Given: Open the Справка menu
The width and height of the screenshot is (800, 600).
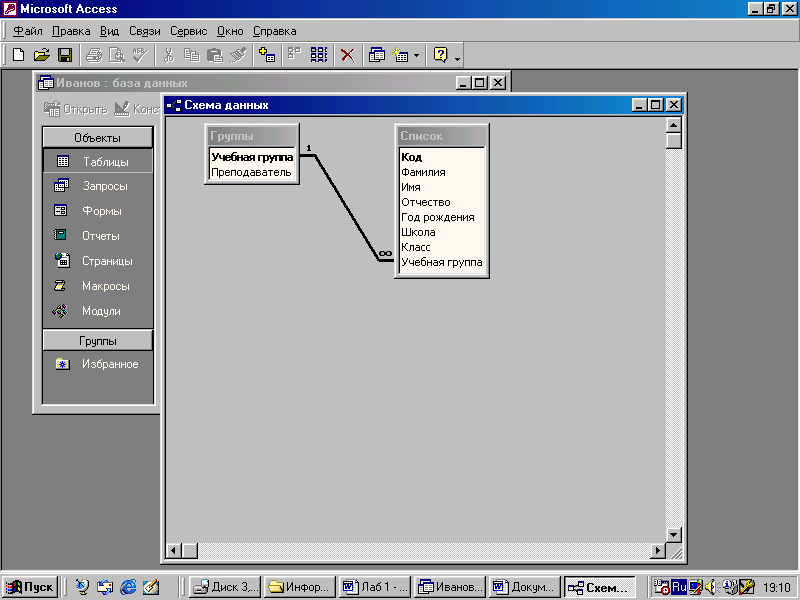Looking at the screenshot, I should pyautogui.click(x=274, y=31).
